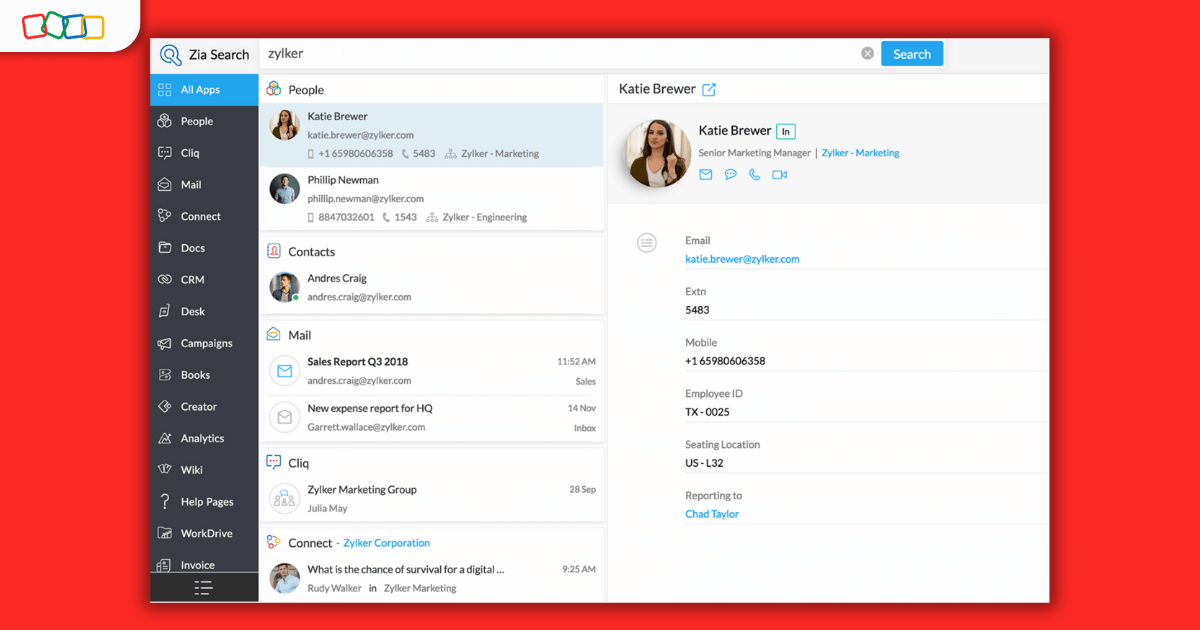
Task: Click the Zoho logo in the corner
Action: pos(63,26)
